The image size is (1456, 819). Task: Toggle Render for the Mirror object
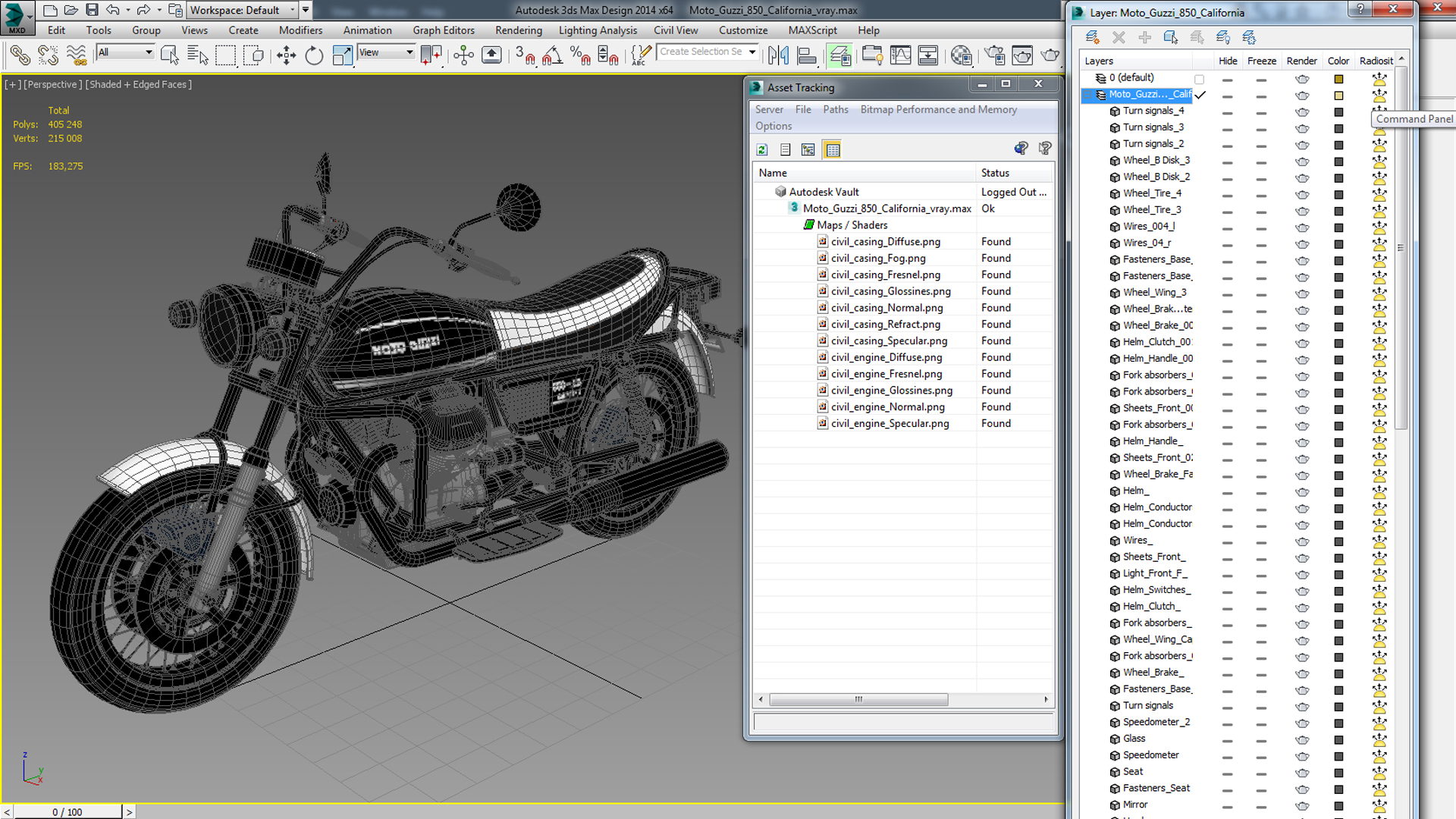1302,806
